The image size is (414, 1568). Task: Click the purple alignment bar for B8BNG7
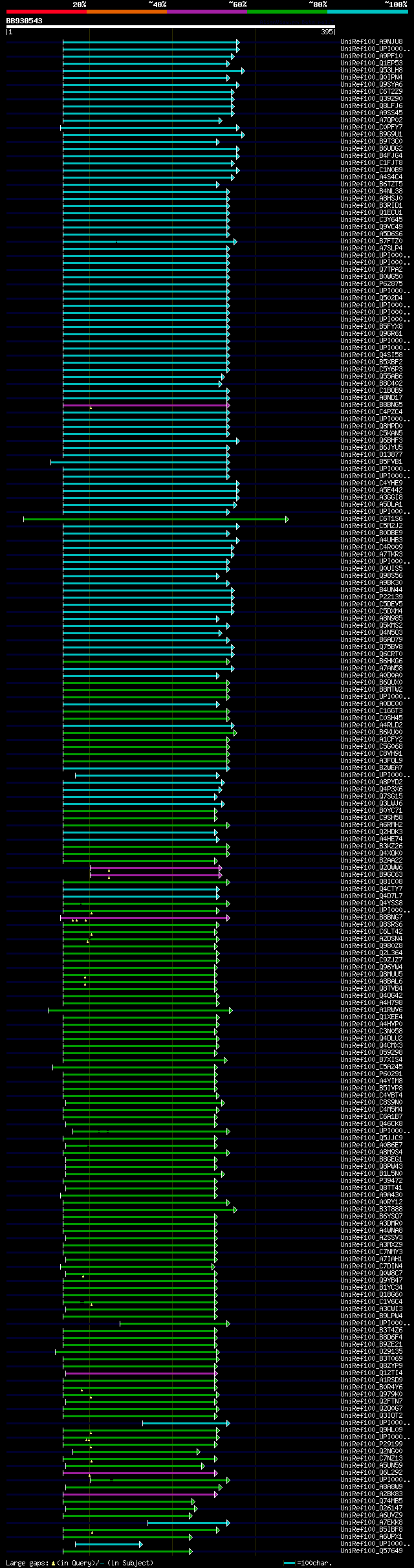145,918
